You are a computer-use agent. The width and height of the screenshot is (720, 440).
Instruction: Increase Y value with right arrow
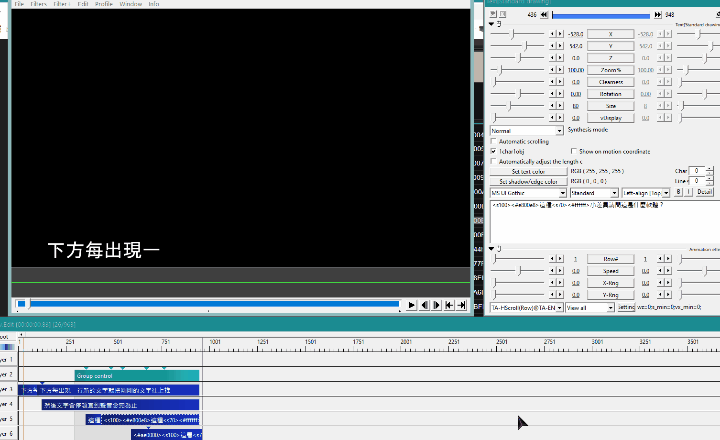(x=560, y=46)
